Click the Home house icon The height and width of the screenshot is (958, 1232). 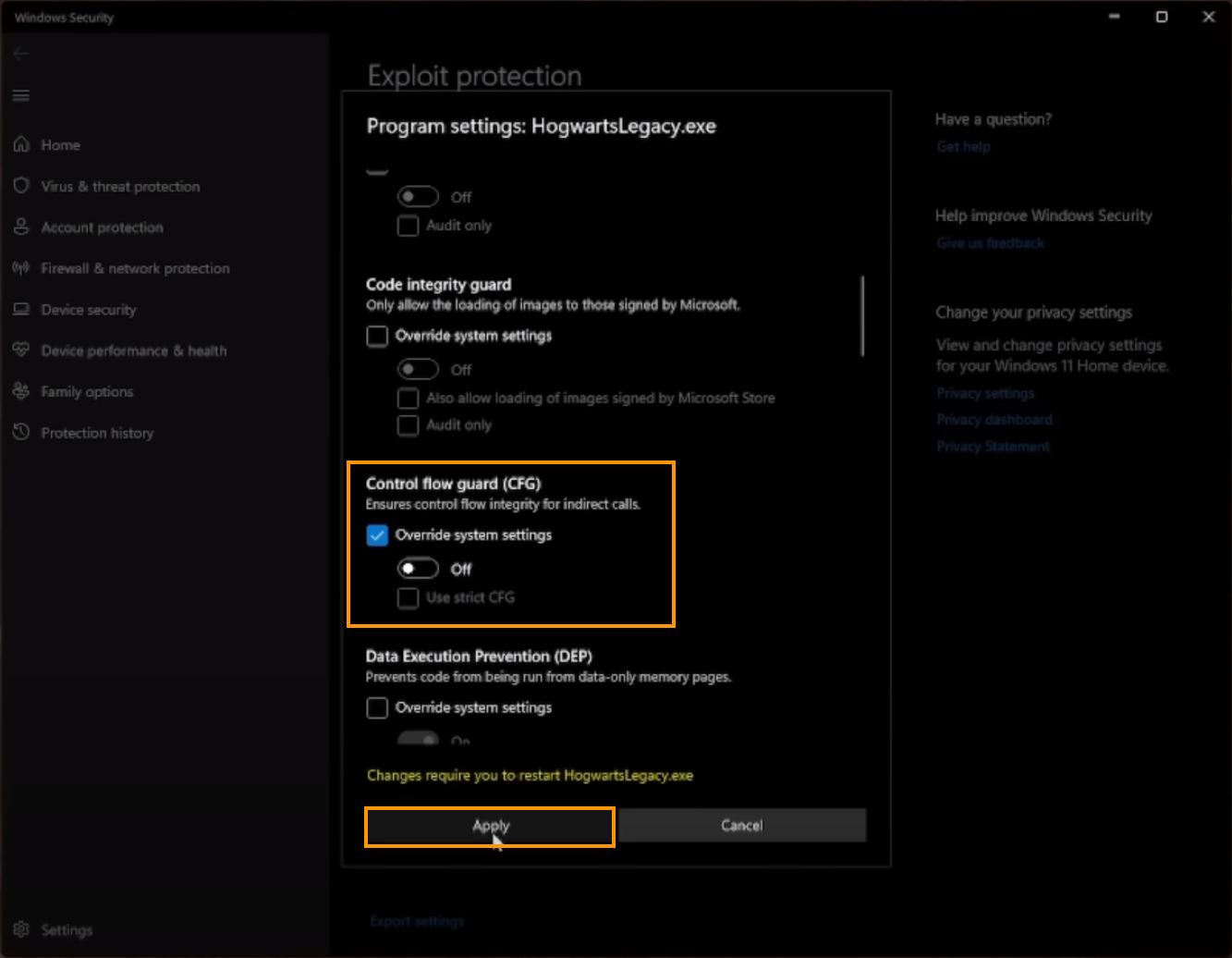[x=21, y=144]
